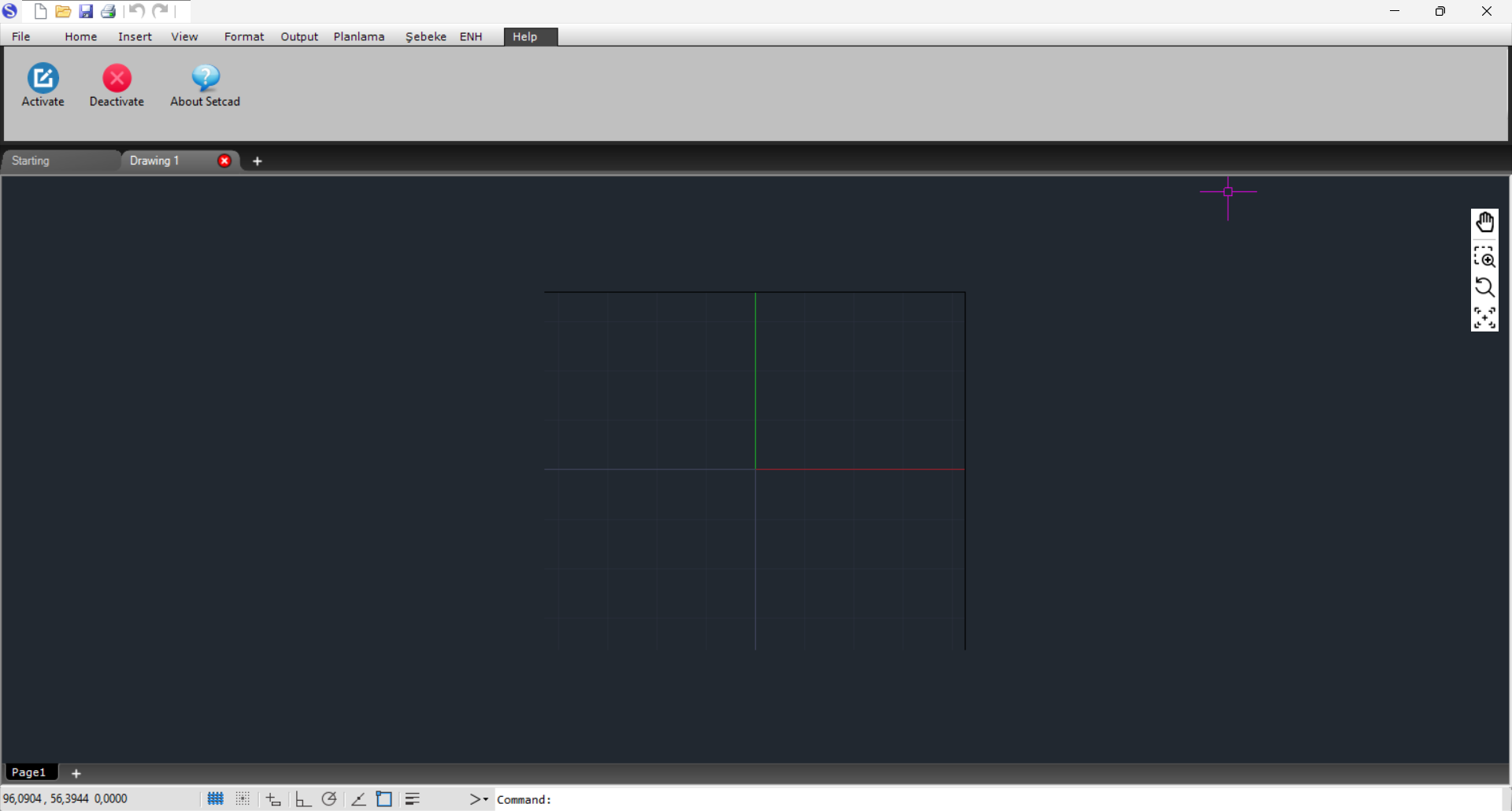The height and width of the screenshot is (811, 1512).
Task: Select the Help ribbon tab
Action: (x=531, y=37)
